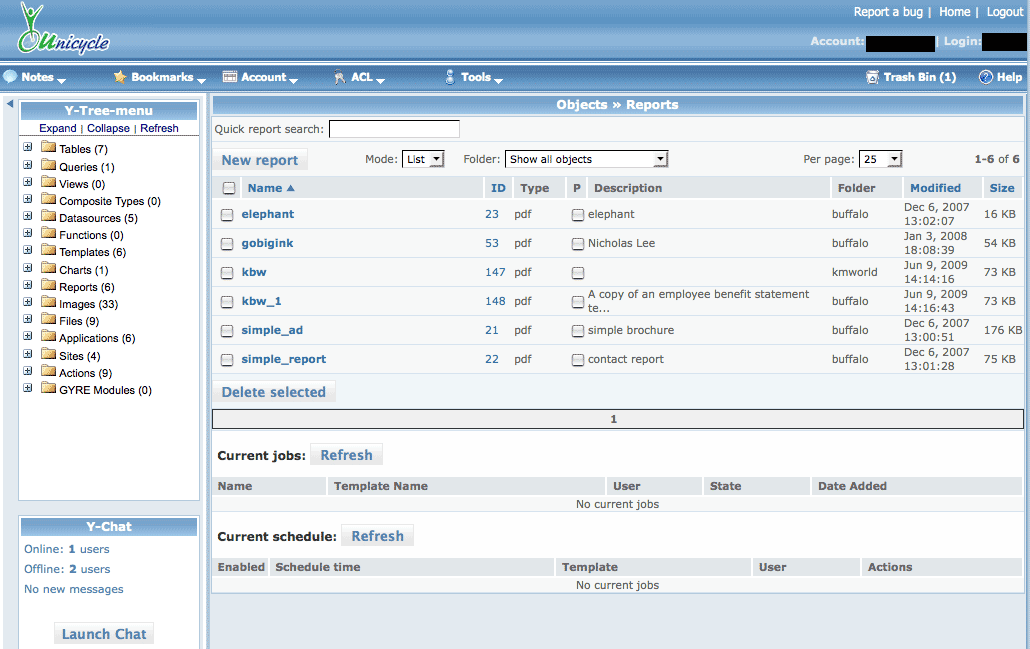
Task: Open the Folder filter dropdown
Action: click(x=586, y=160)
